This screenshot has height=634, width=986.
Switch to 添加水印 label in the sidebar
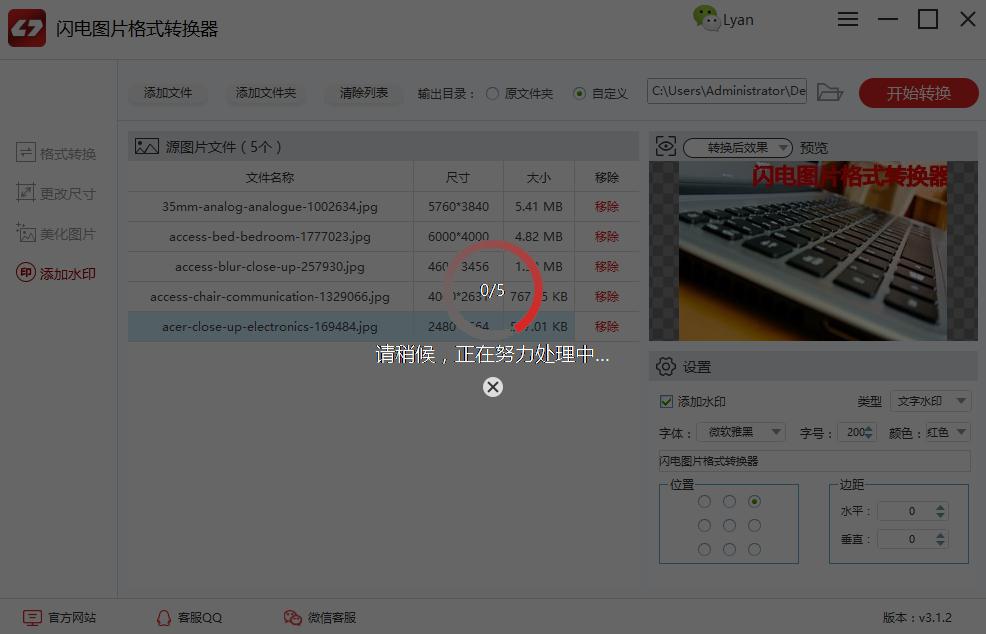coord(68,274)
